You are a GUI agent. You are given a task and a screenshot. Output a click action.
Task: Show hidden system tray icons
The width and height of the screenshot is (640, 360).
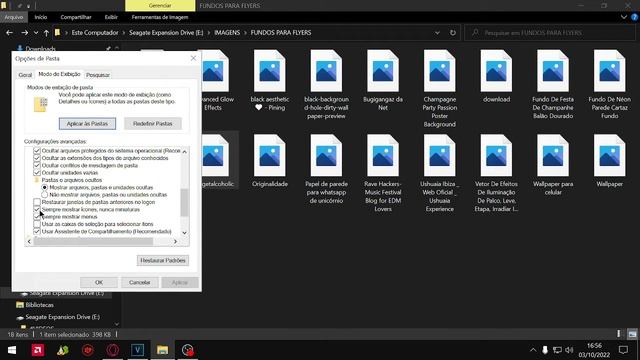click(533, 350)
